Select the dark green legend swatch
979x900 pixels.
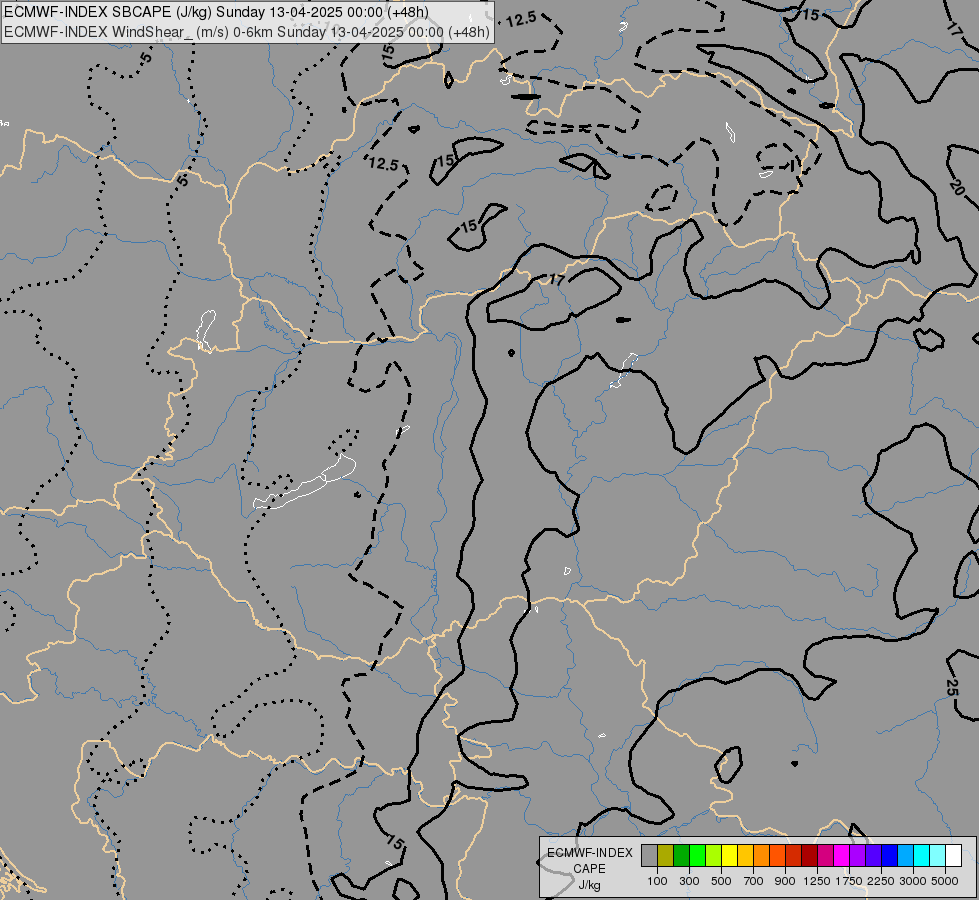(681, 856)
